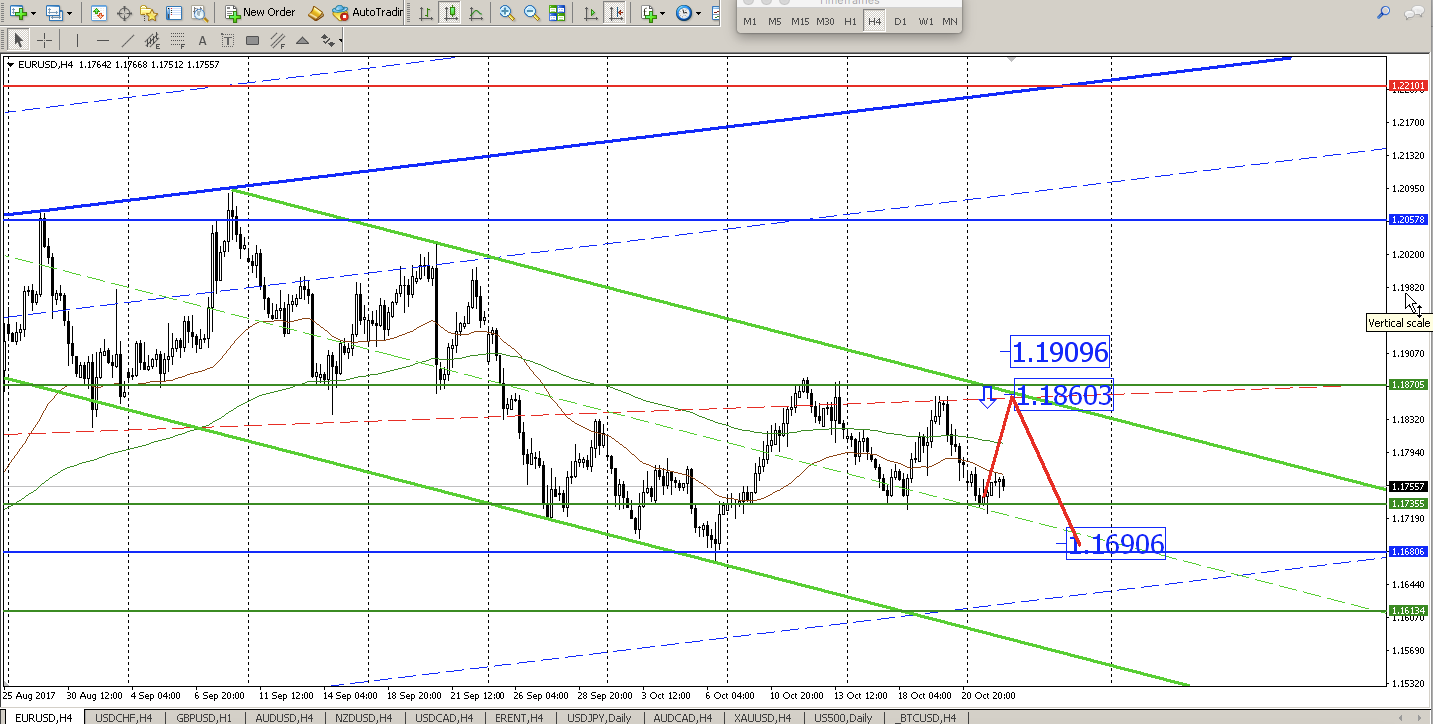
Task: Select the MN timeframe
Action: tap(950, 21)
